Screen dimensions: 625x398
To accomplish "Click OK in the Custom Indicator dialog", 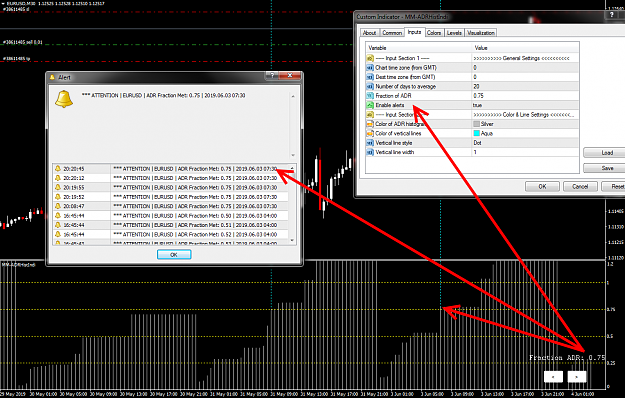I will 542,186.
